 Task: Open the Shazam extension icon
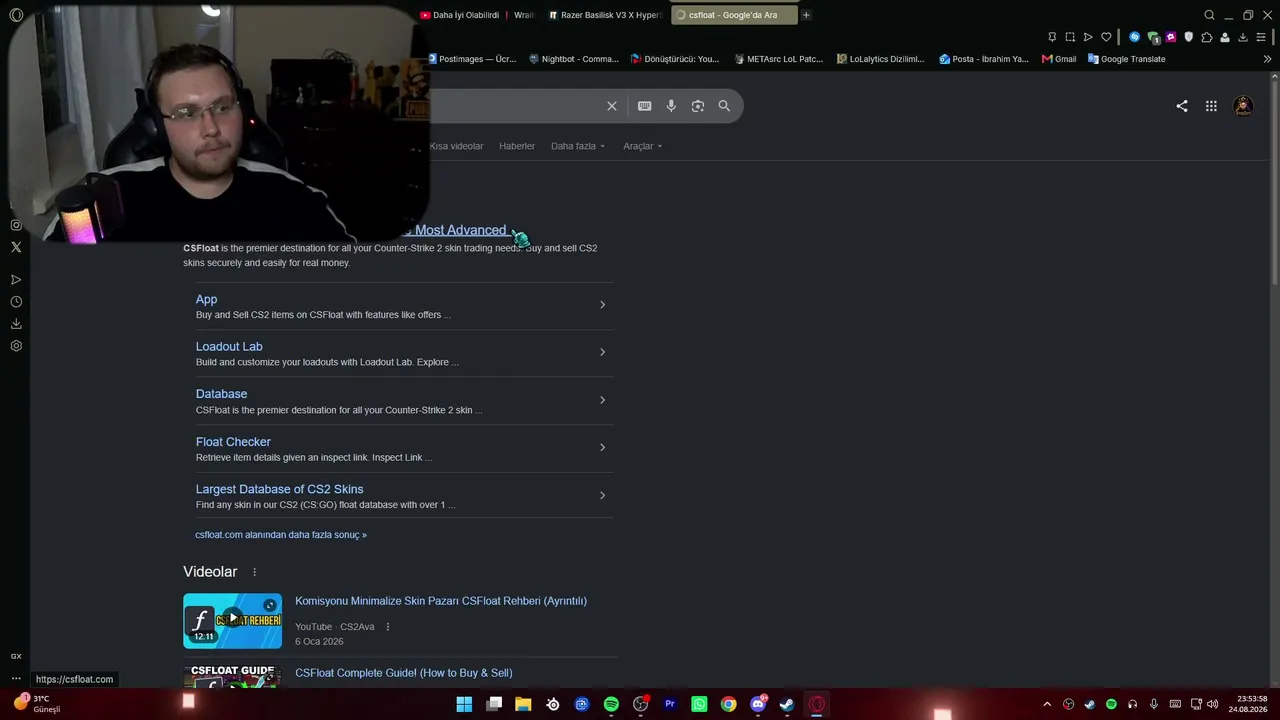[x=1134, y=37]
